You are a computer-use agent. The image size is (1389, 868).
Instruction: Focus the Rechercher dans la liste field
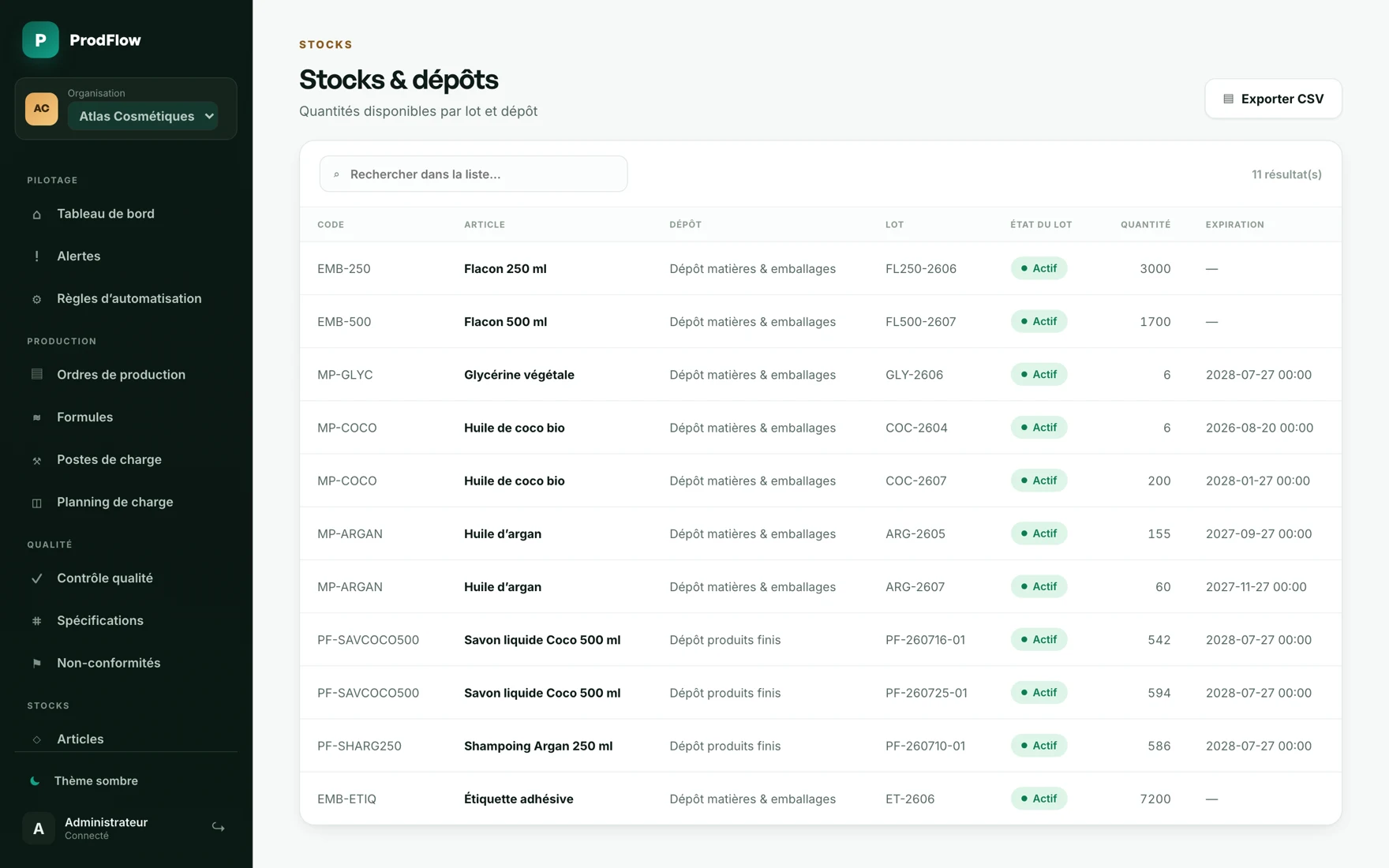(474, 174)
